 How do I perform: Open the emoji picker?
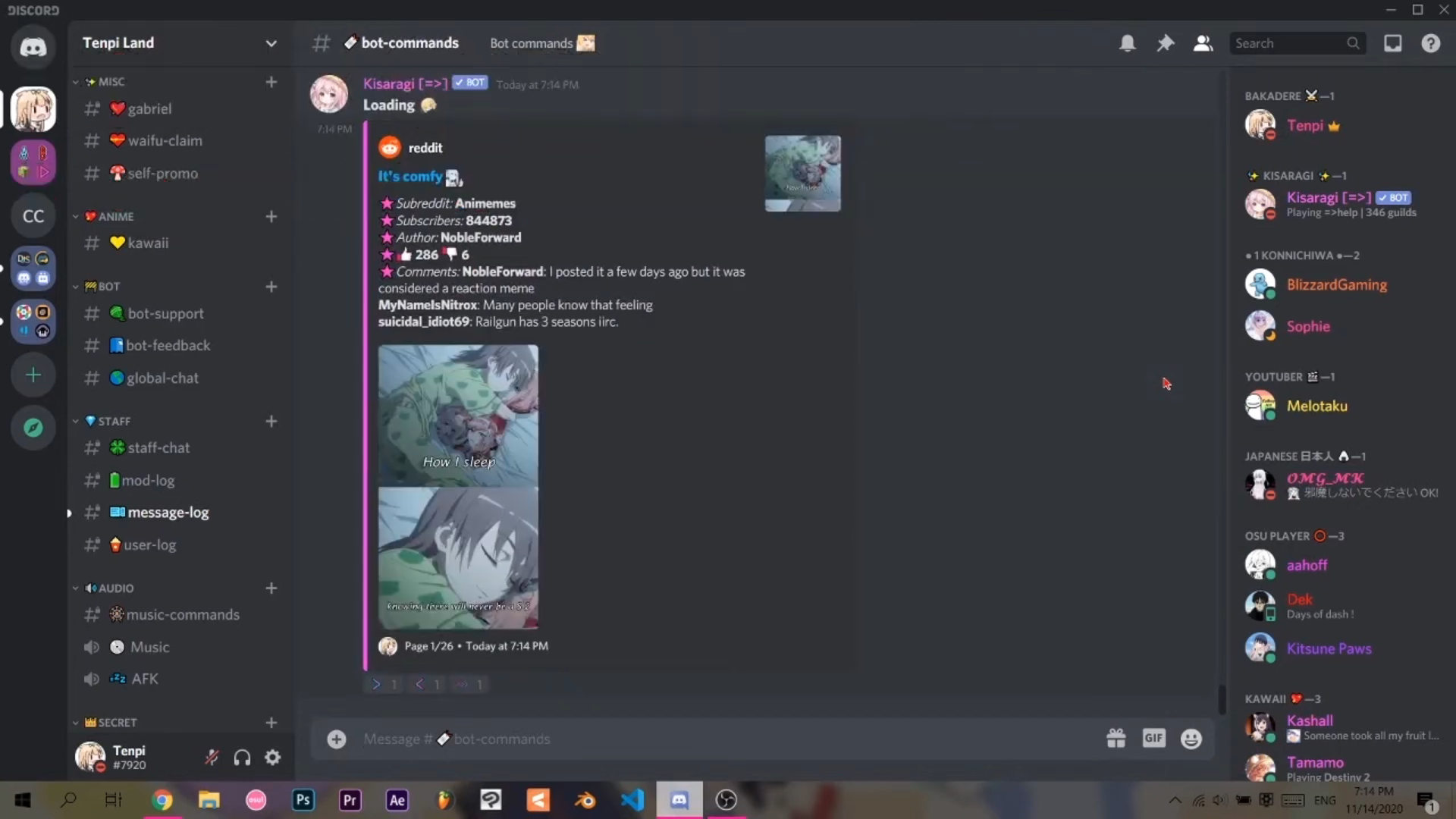(1191, 739)
